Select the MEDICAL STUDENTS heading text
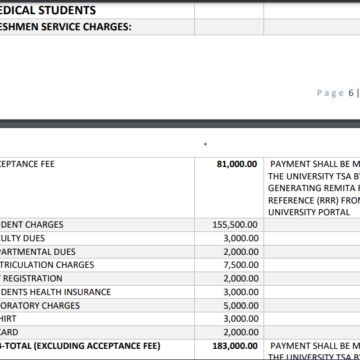This screenshot has width=360, height=360. (x=48, y=10)
